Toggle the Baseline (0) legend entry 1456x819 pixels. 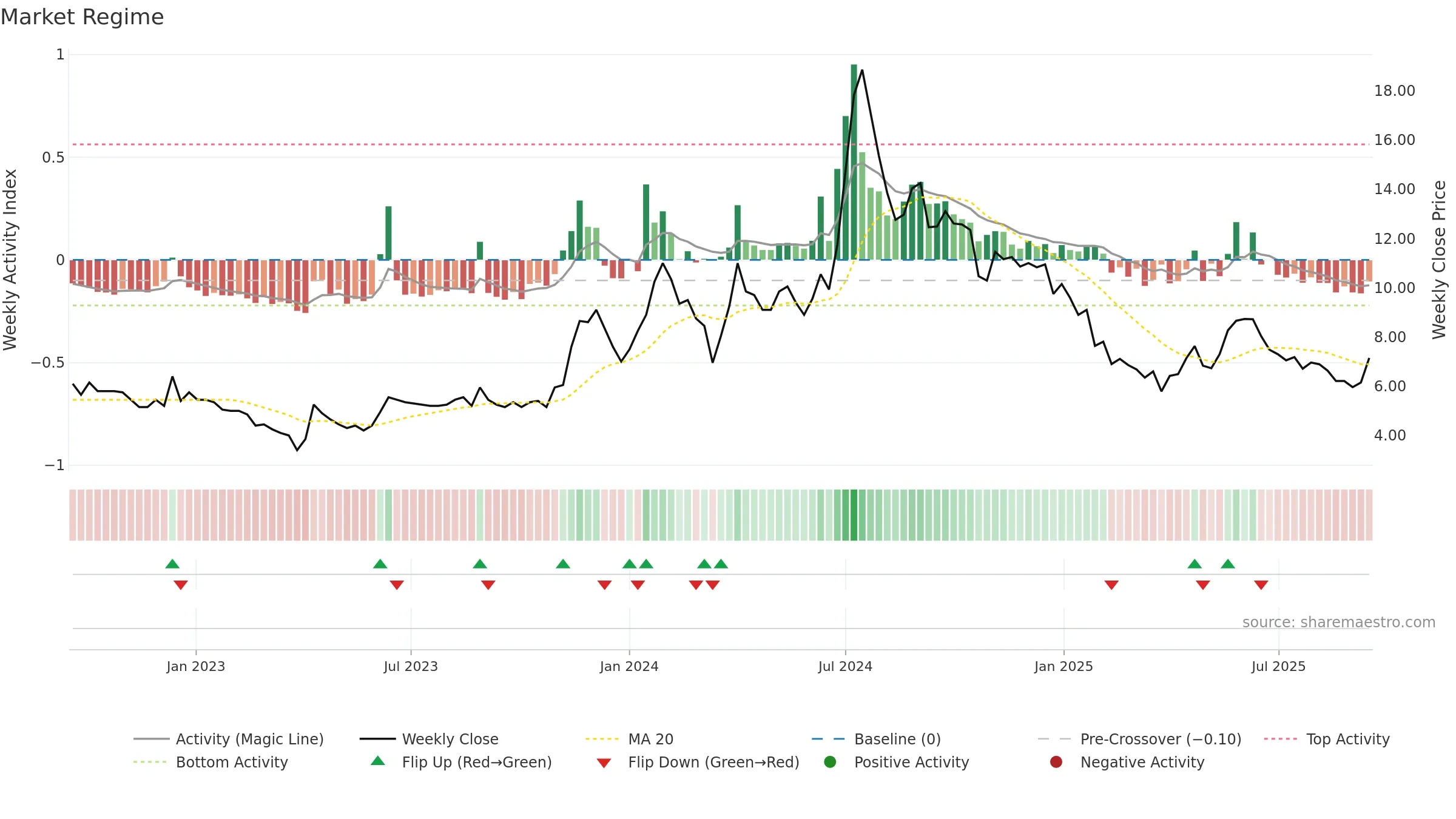(876, 739)
